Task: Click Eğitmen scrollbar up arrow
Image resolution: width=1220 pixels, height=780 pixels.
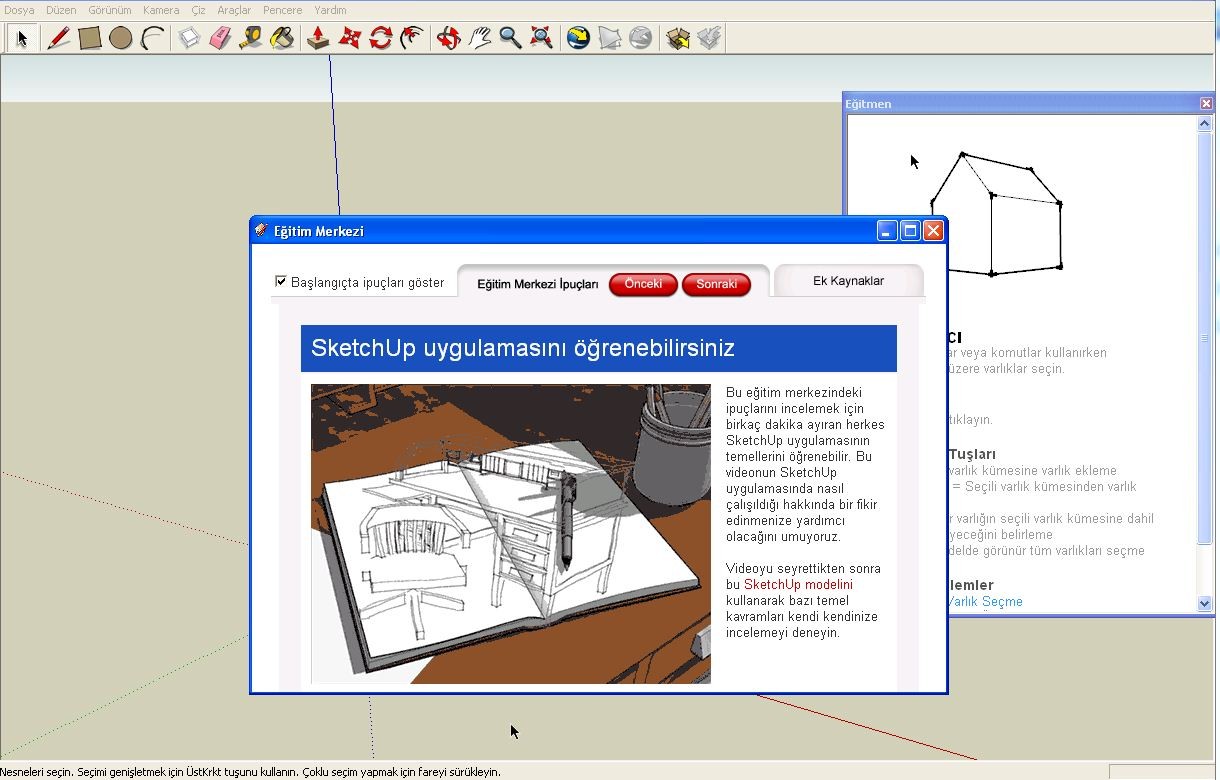Action: (1205, 123)
